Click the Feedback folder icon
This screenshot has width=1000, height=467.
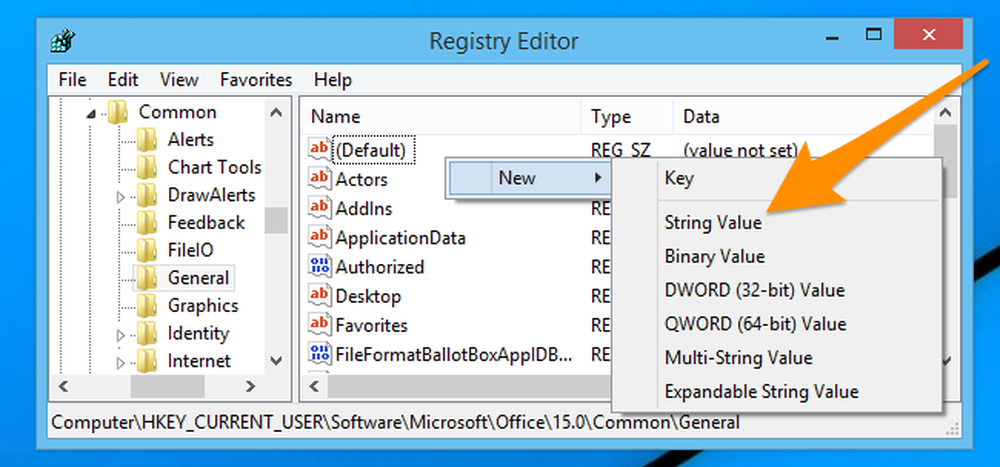147,223
